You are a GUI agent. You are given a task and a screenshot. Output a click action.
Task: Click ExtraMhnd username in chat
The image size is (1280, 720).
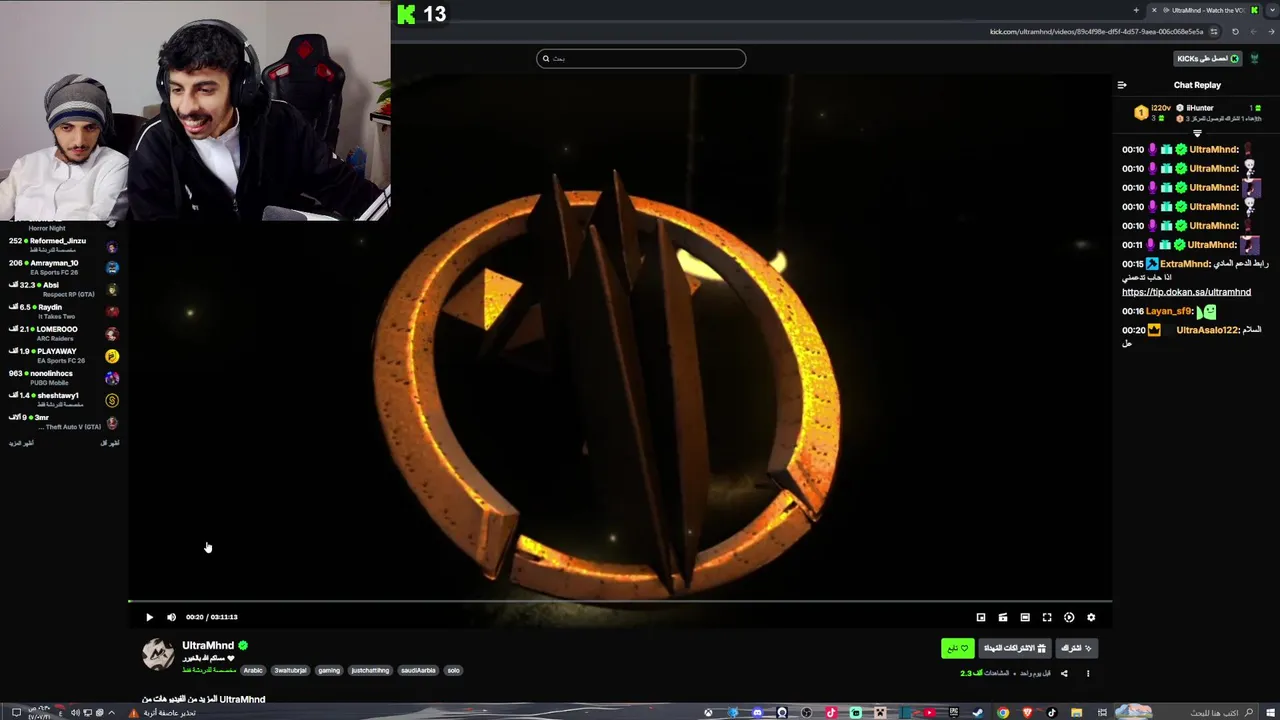pos(1185,264)
